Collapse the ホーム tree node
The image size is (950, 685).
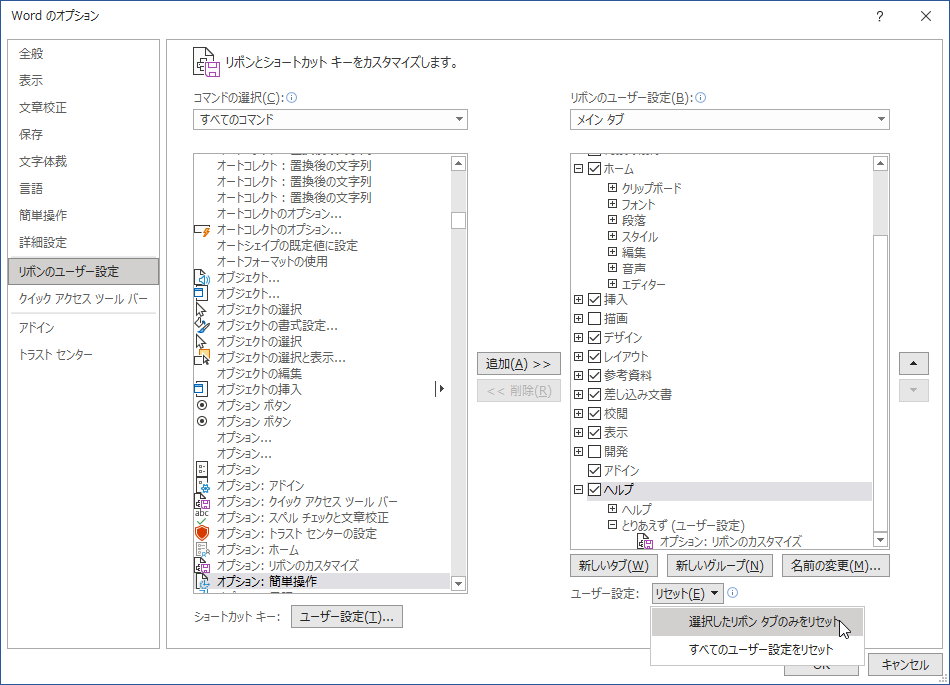579,169
